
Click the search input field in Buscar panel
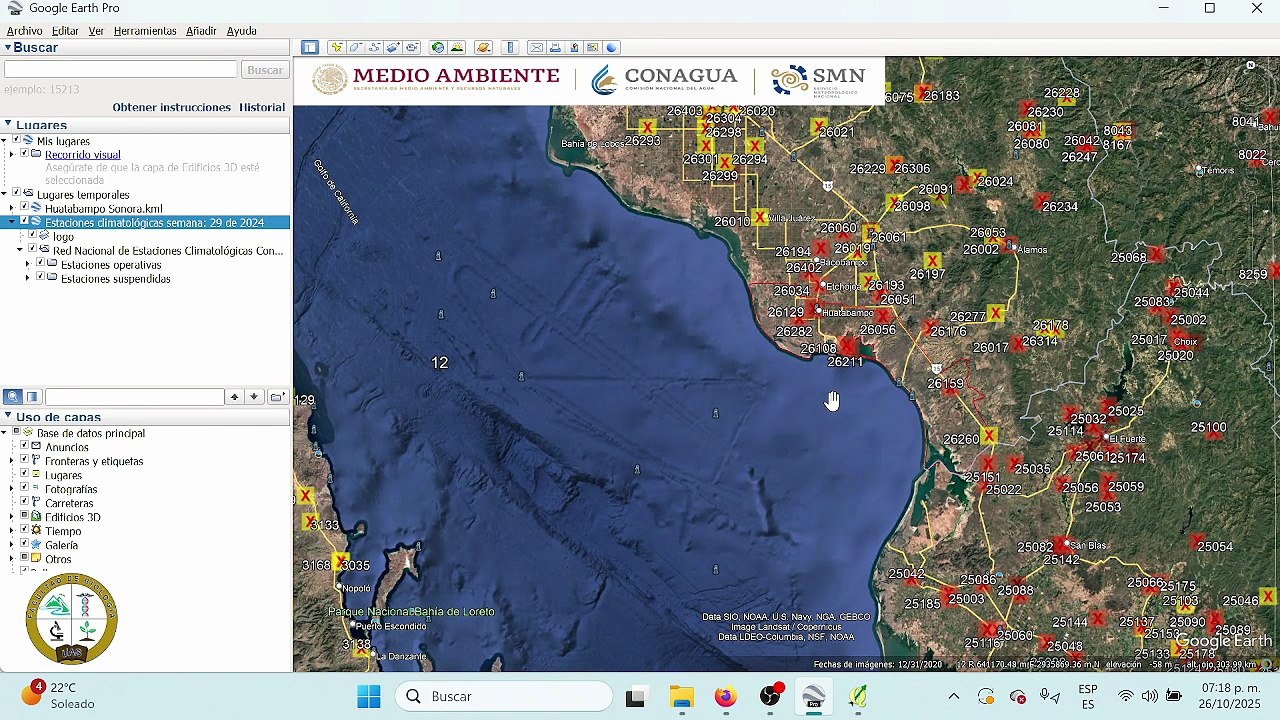click(x=120, y=69)
